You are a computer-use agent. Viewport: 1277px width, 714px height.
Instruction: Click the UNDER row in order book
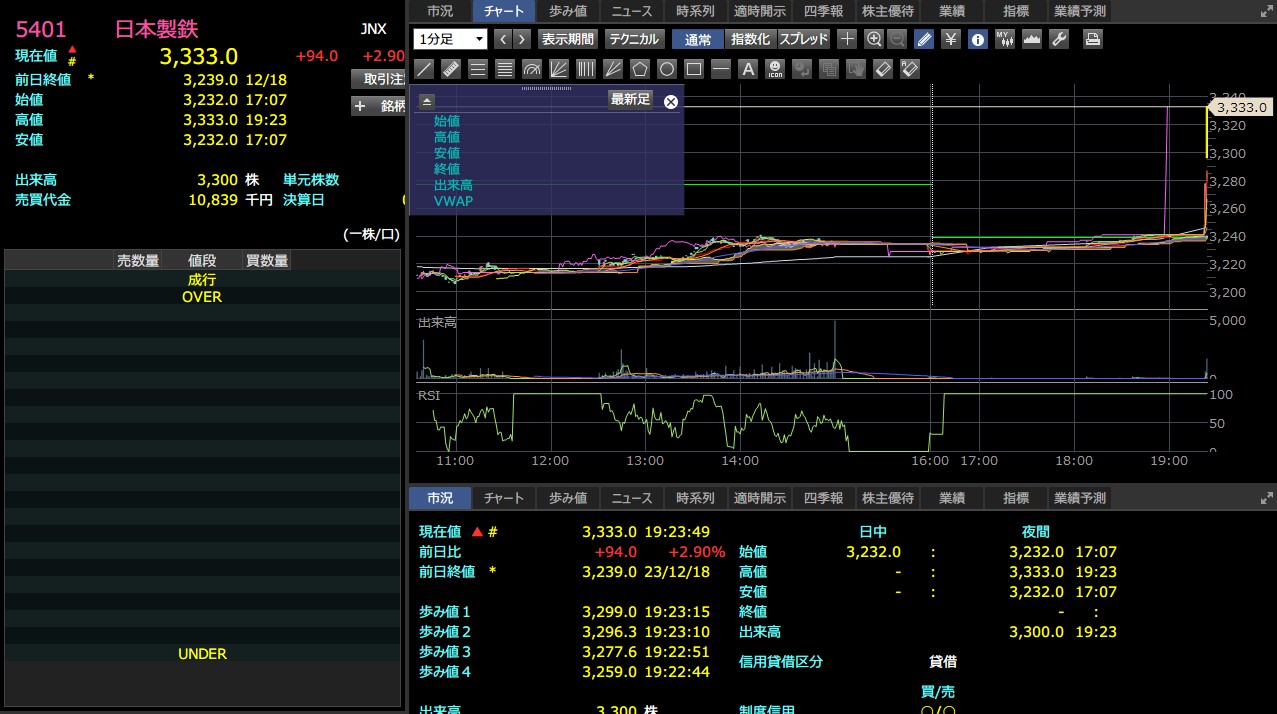tap(202, 654)
